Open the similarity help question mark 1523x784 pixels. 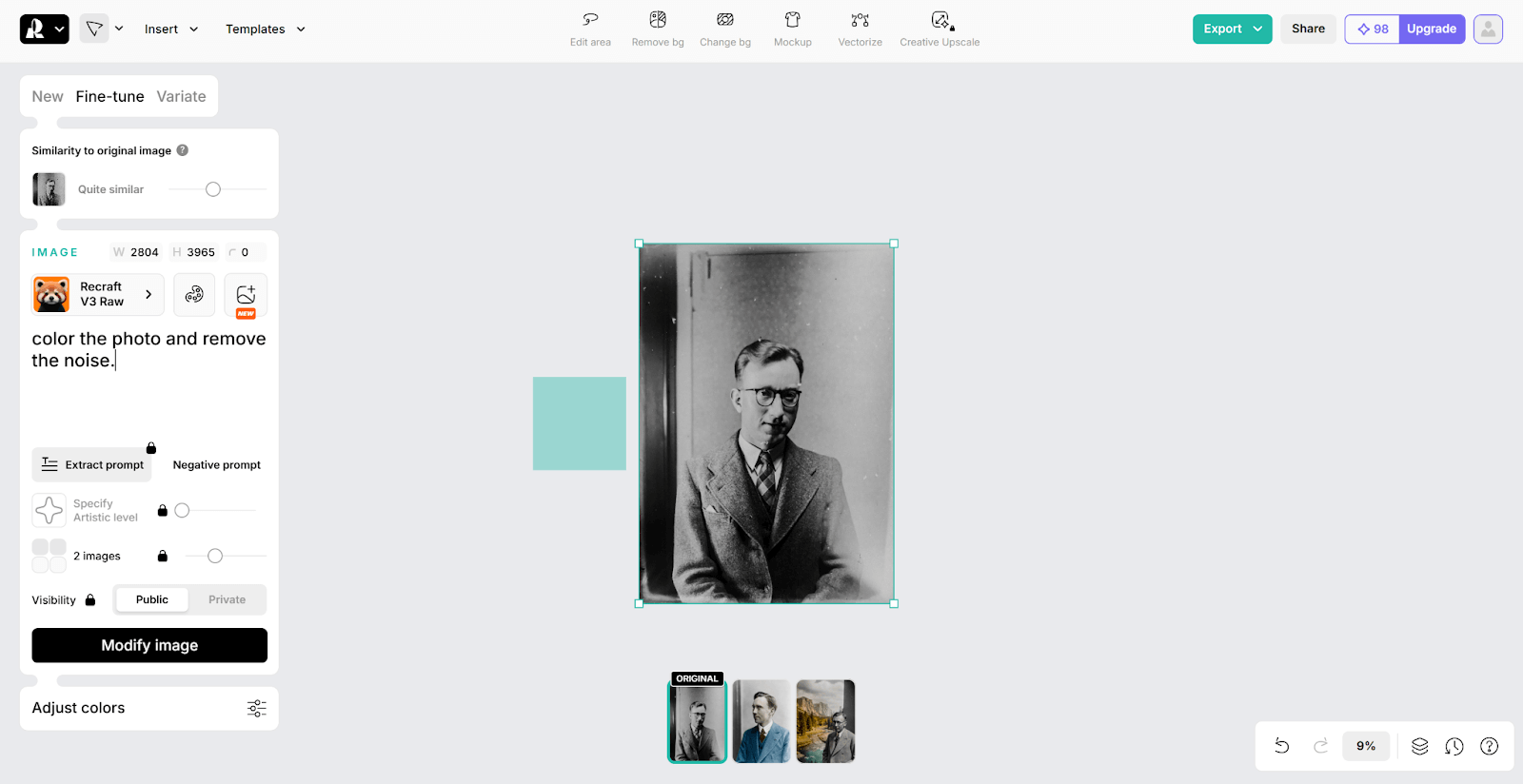coord(183,150)
